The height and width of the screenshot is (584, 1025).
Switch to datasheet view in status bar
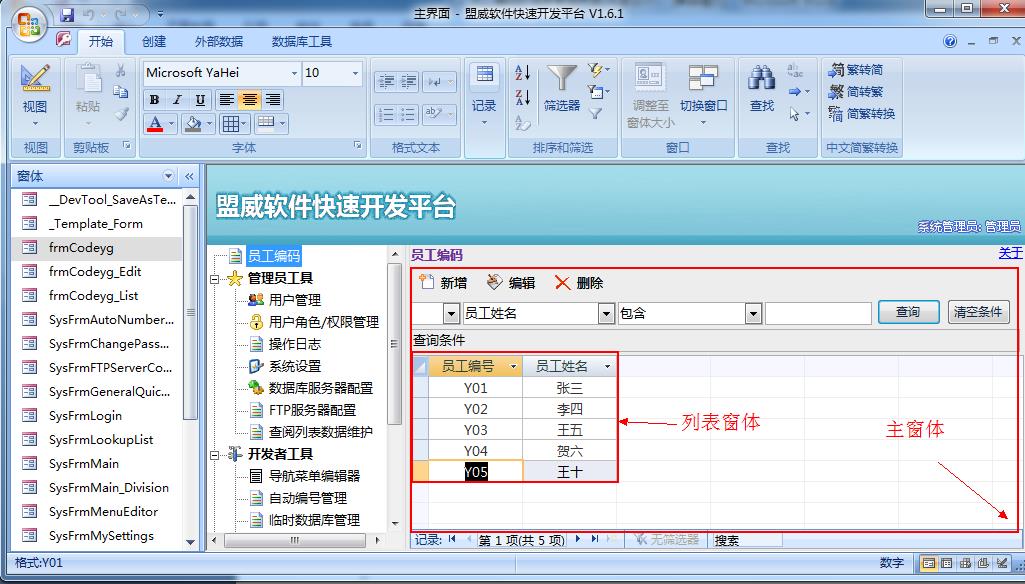(x=946, y=563)
